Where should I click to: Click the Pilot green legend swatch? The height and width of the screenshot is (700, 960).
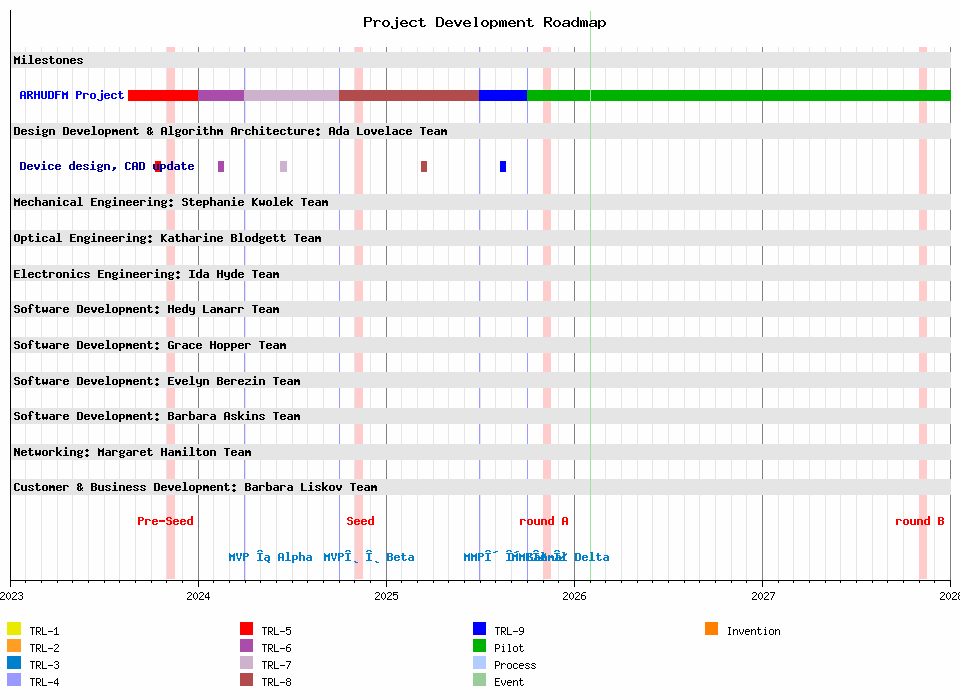pos(479,646)
